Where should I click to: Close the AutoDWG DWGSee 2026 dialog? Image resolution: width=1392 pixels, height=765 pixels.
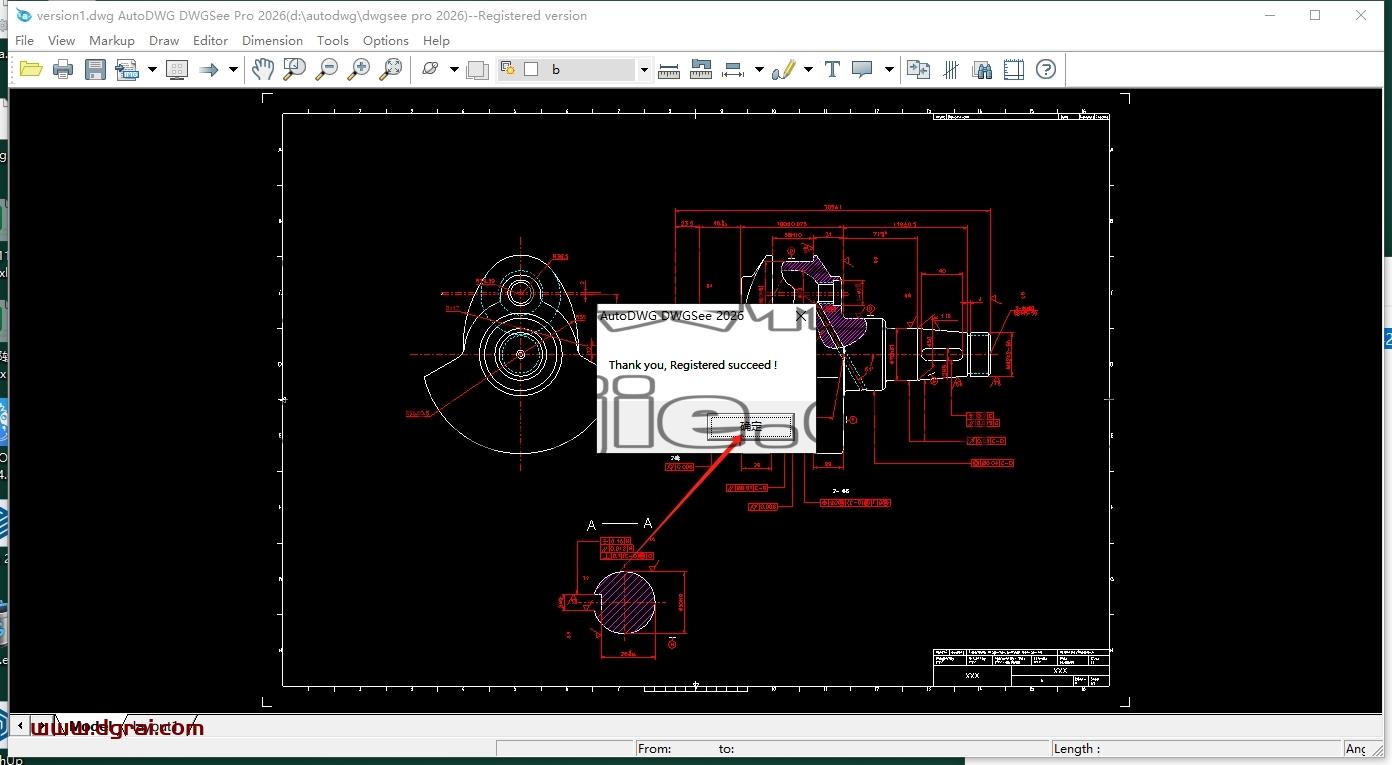[801, 315]
